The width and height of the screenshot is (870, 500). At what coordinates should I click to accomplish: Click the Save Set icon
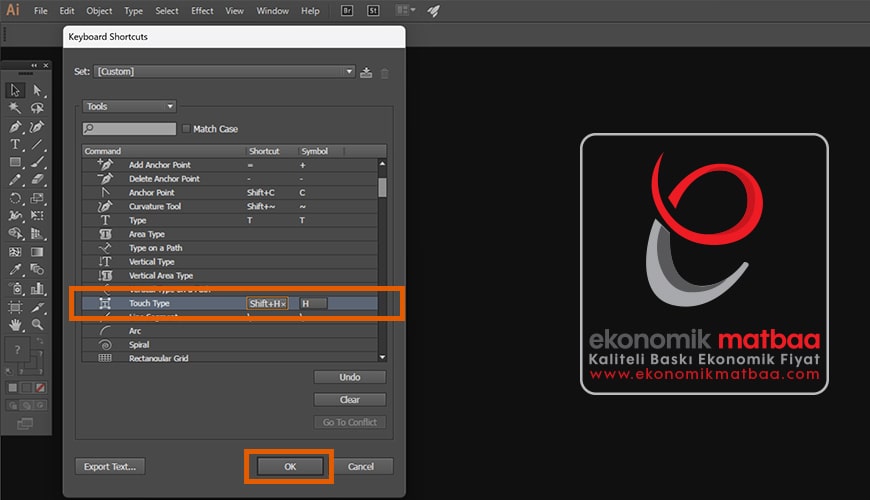coord(366,72)
